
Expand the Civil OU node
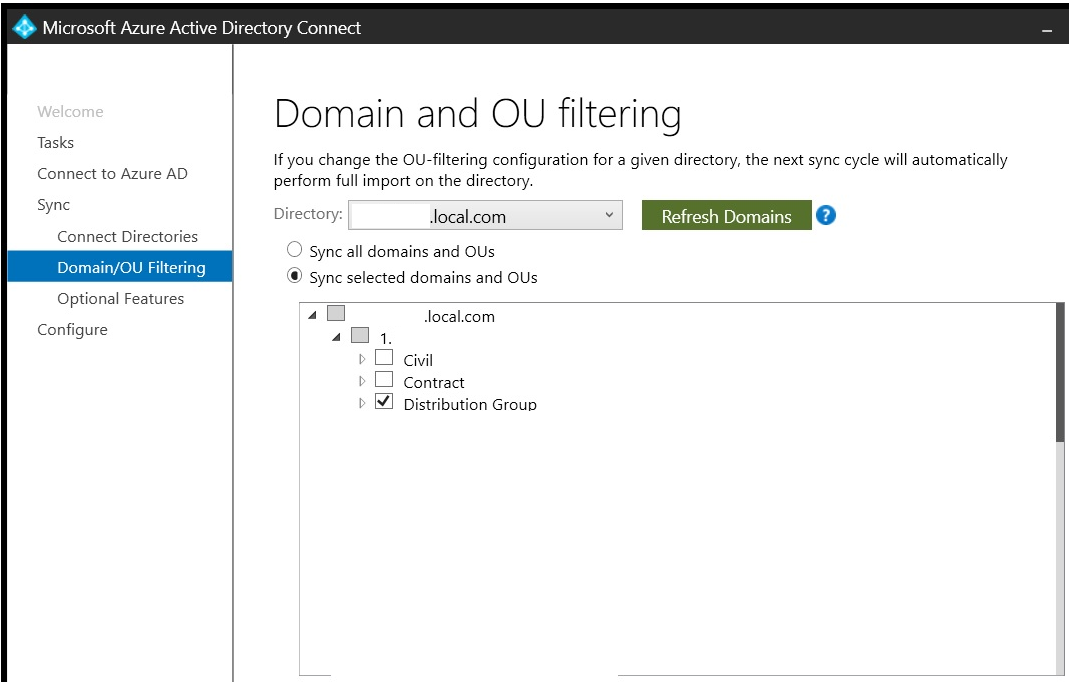click(362, 359)
